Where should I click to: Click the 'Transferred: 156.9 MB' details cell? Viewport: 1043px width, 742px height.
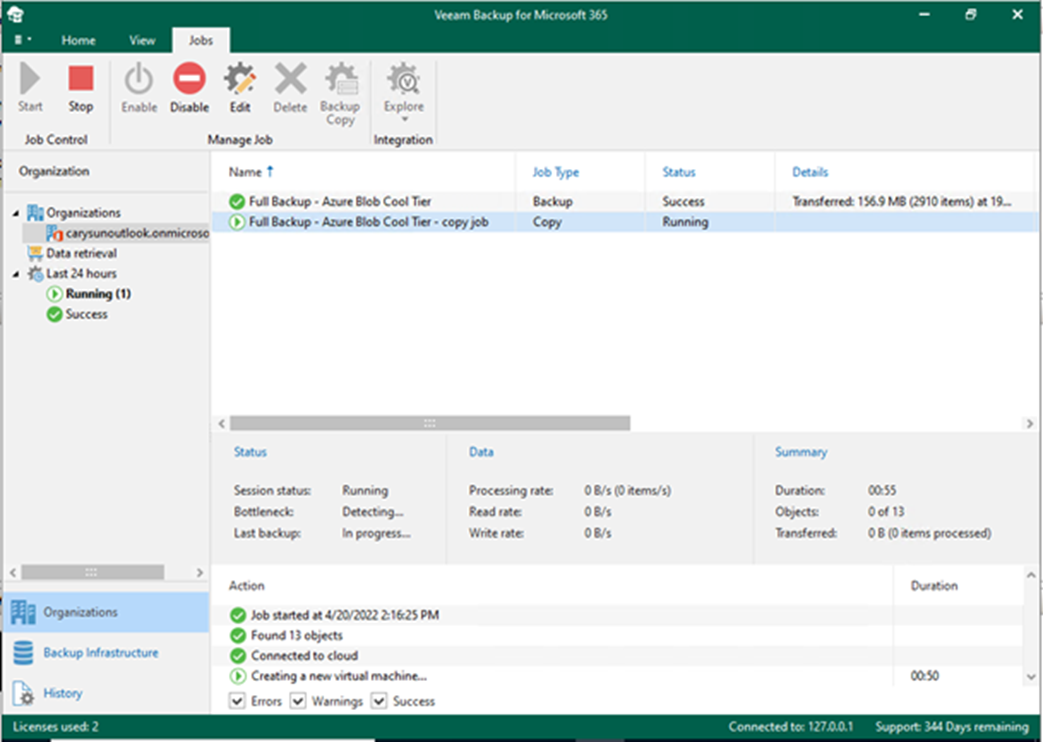(901, 202)
